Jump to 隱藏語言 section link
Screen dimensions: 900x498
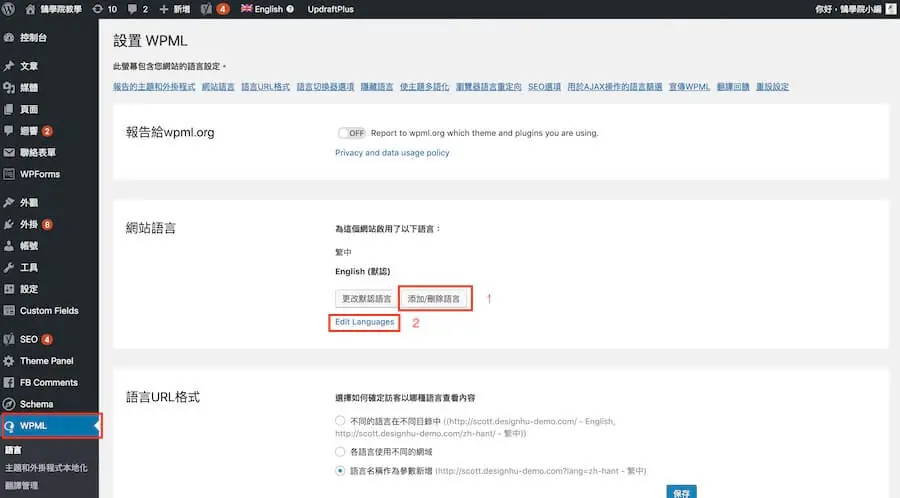click(377, 87)
